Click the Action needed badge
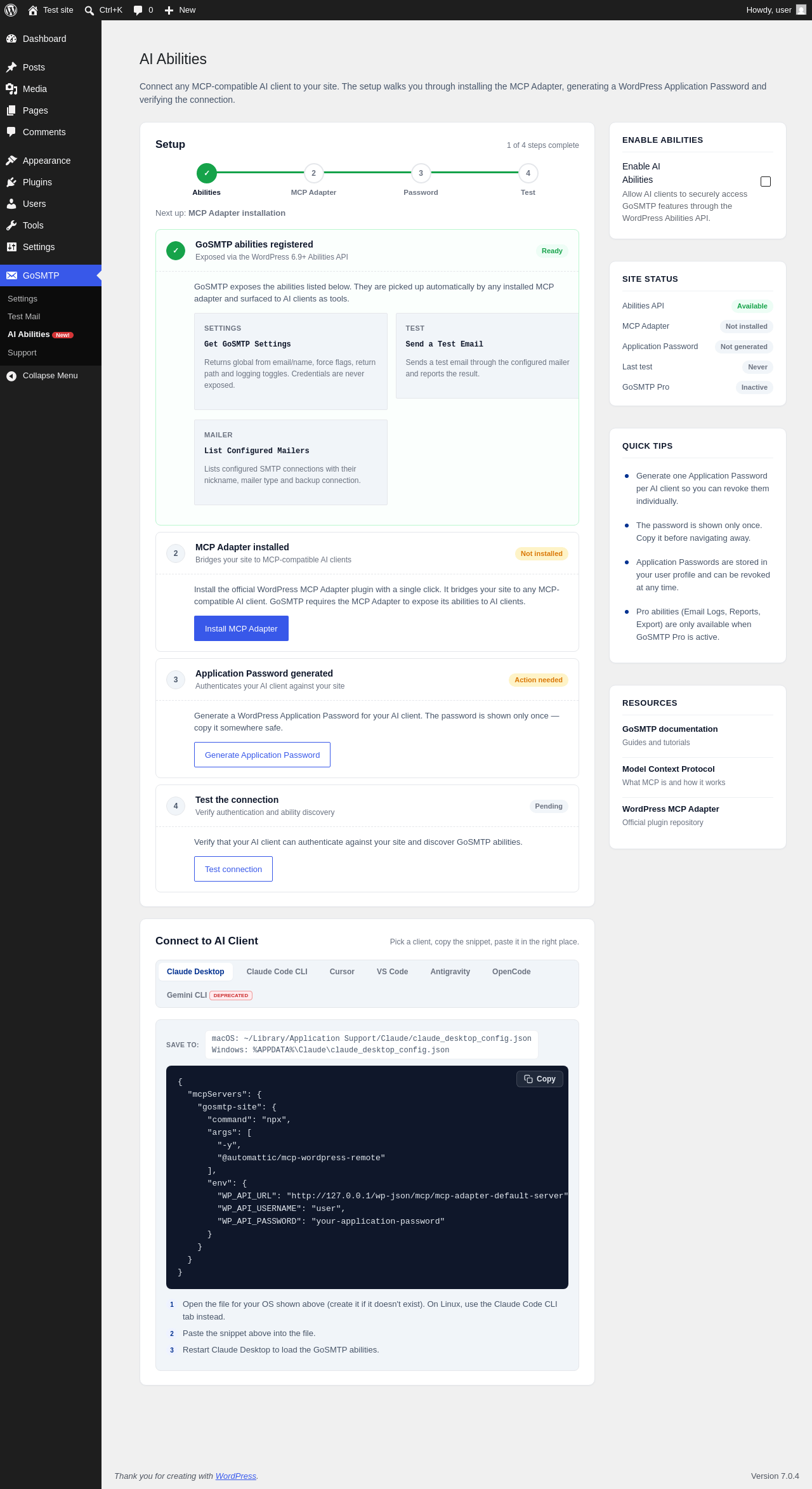 point(539,680)
